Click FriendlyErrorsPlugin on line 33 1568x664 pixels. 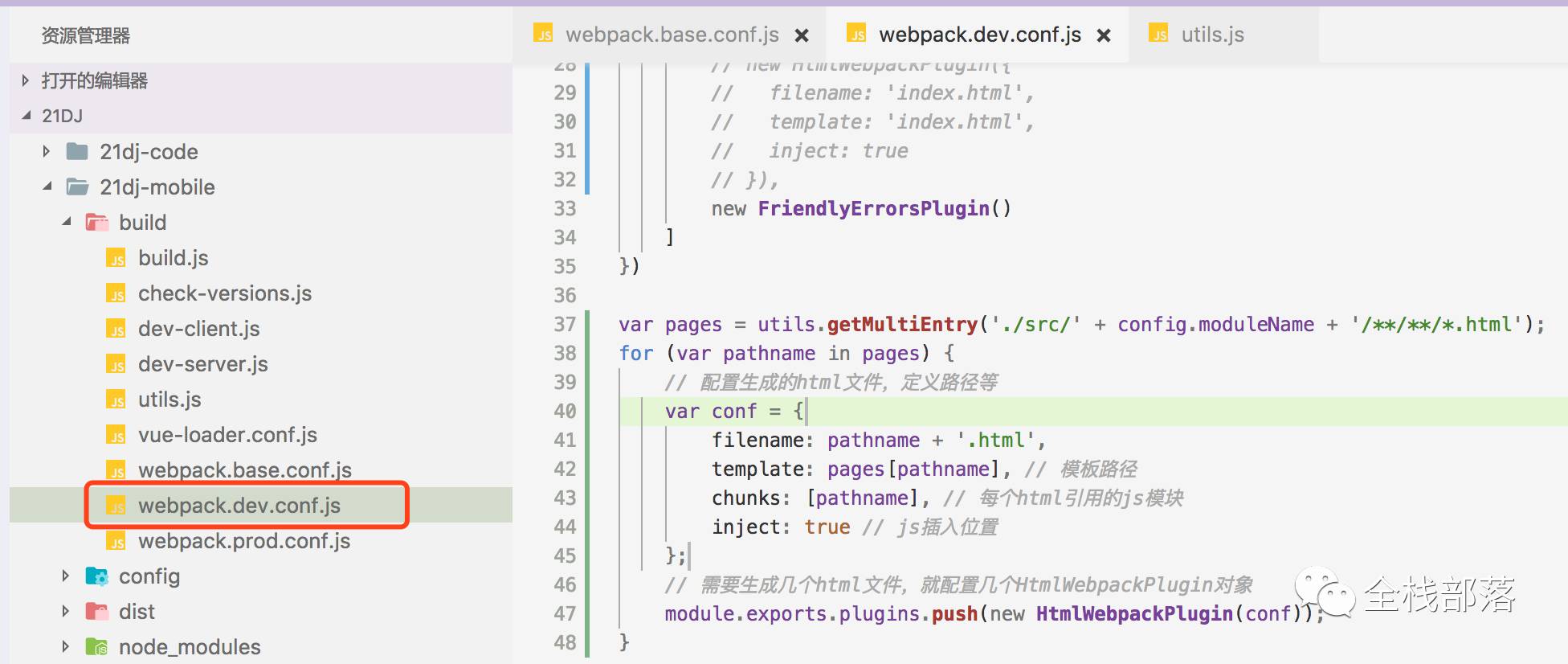point(873,209)
